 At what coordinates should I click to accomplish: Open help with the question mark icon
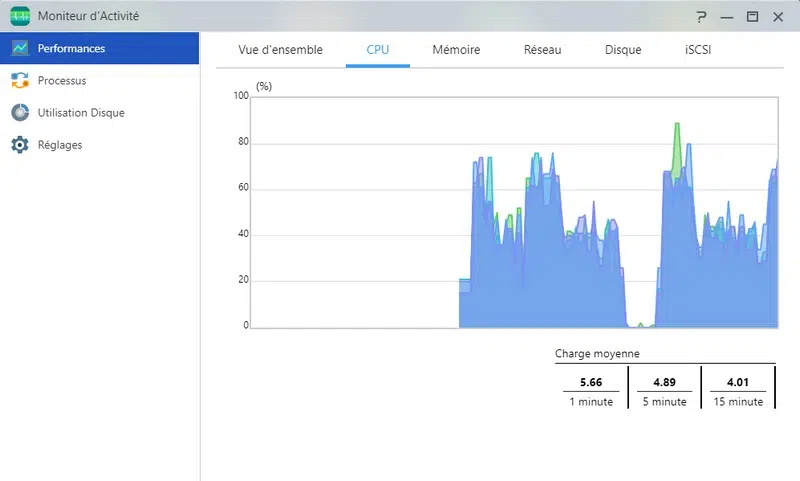click(x=702, y=17)
